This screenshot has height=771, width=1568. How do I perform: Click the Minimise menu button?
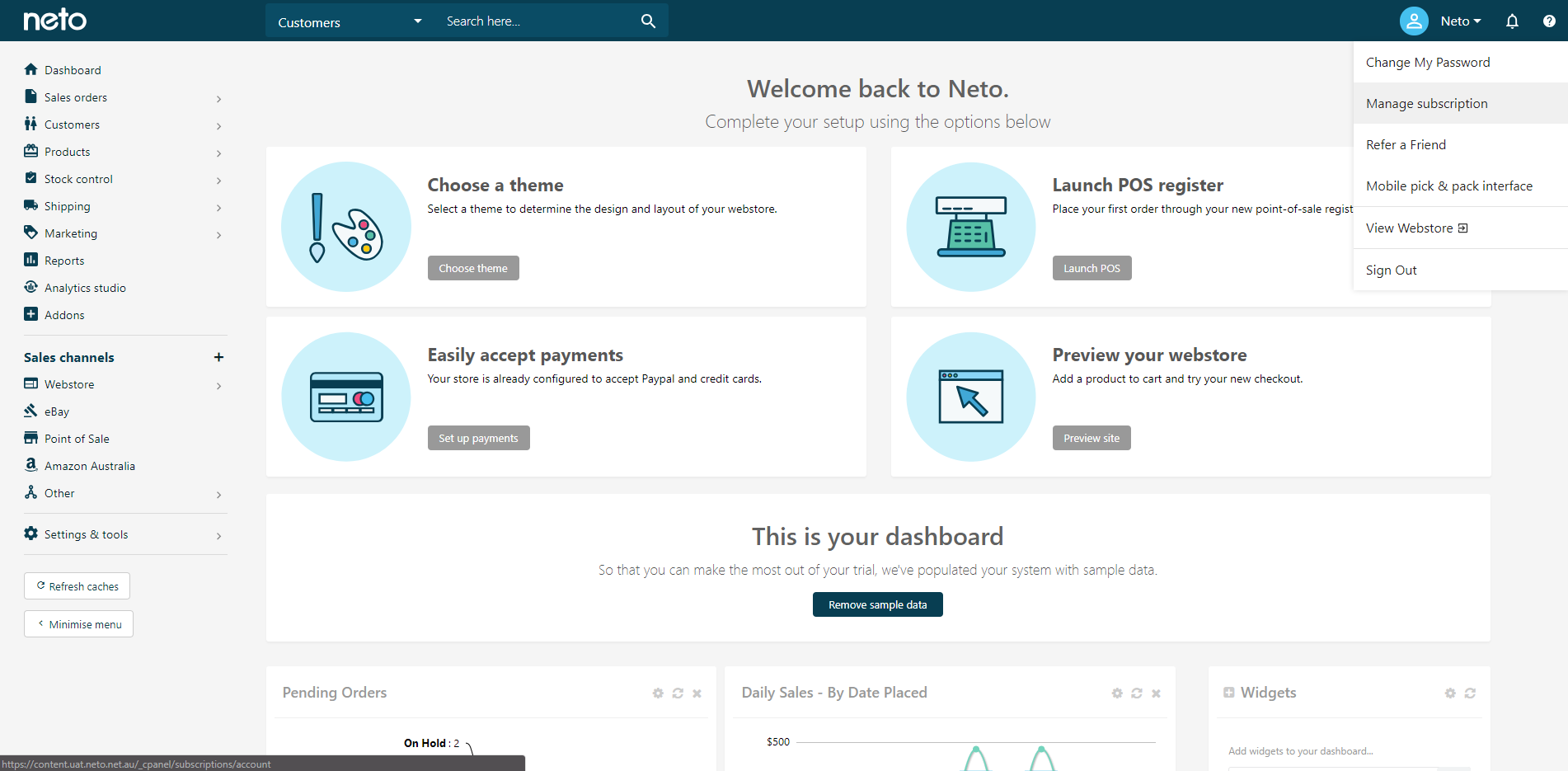click(x=78, y=624)
